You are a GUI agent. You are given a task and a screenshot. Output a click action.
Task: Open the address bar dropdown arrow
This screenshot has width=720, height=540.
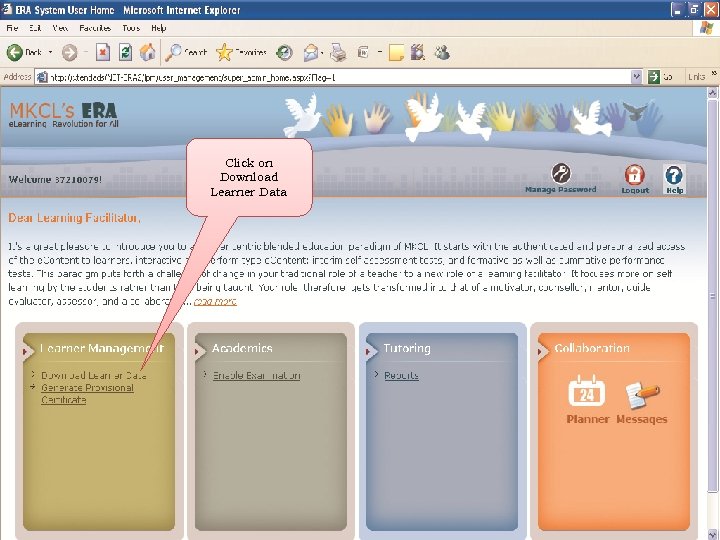tap(636, 77)
